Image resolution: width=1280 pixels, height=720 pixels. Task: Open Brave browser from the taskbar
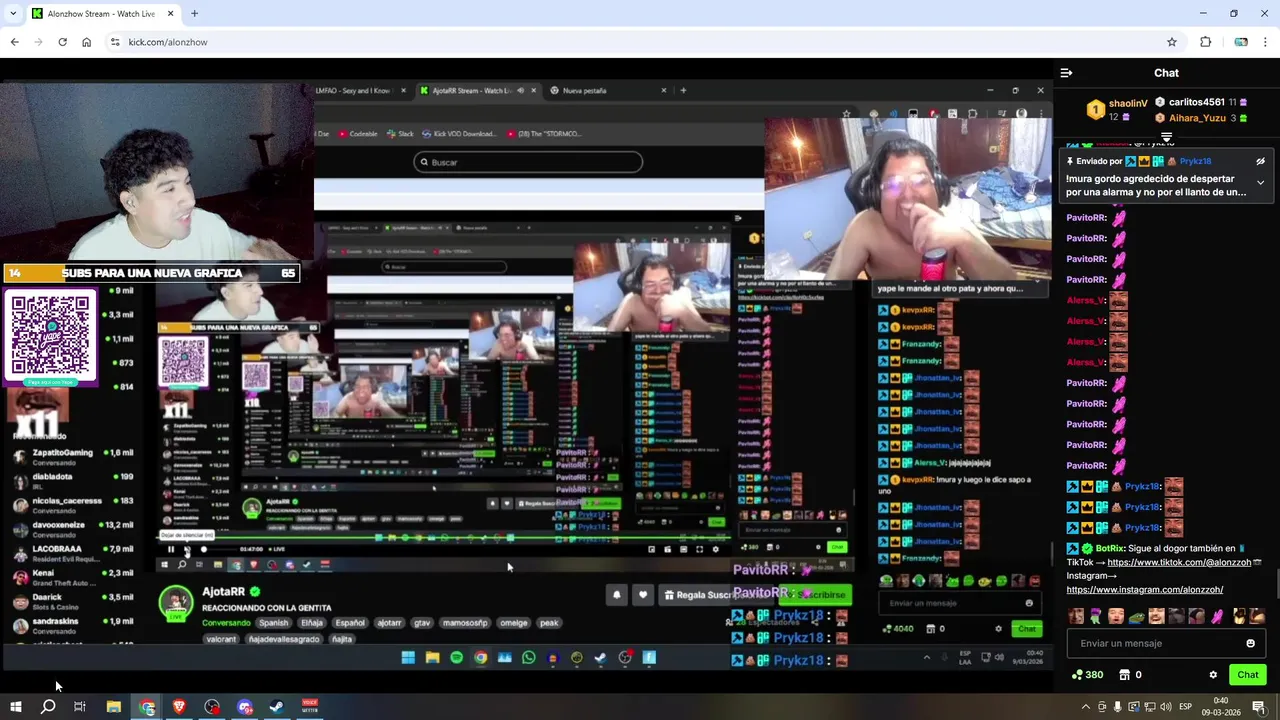180,707
